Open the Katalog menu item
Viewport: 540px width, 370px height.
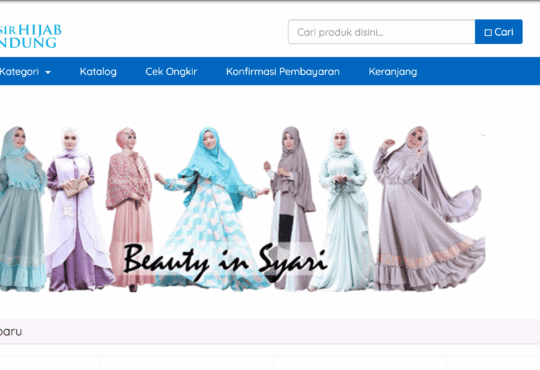(98, 72)
